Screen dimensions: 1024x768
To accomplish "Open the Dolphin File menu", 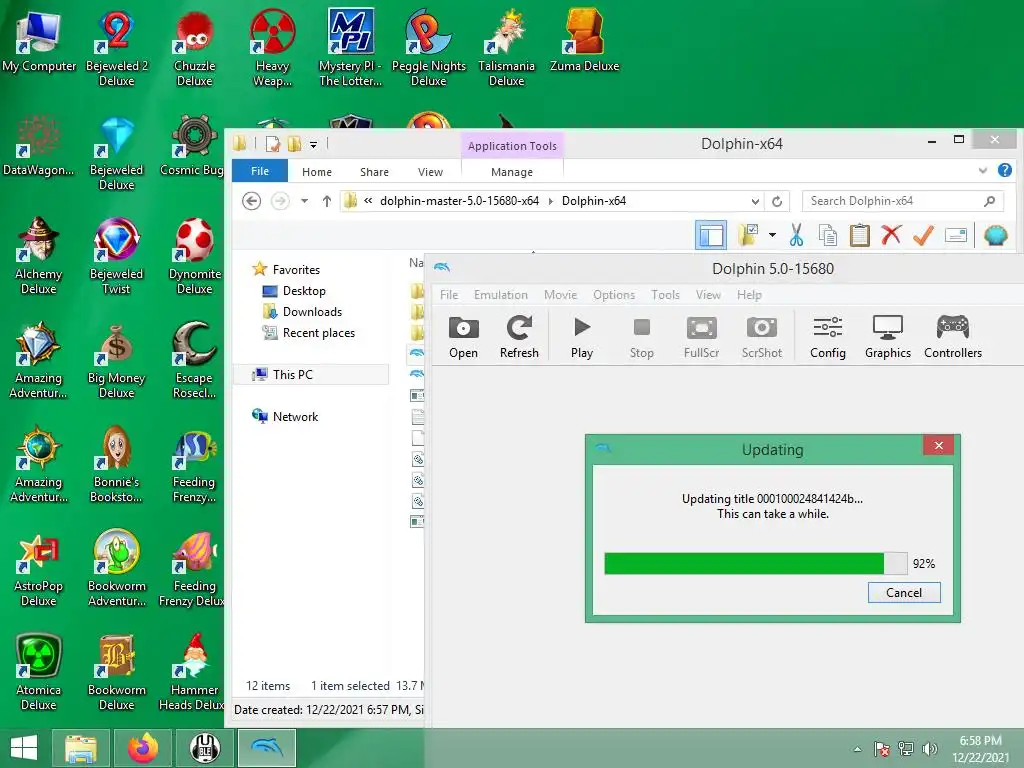I will pos(449,295).
